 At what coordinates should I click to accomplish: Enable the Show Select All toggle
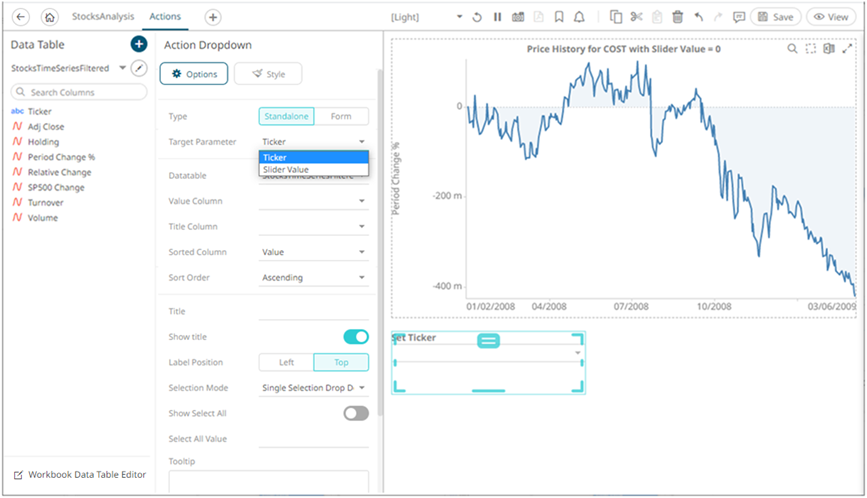coord(355,413)
